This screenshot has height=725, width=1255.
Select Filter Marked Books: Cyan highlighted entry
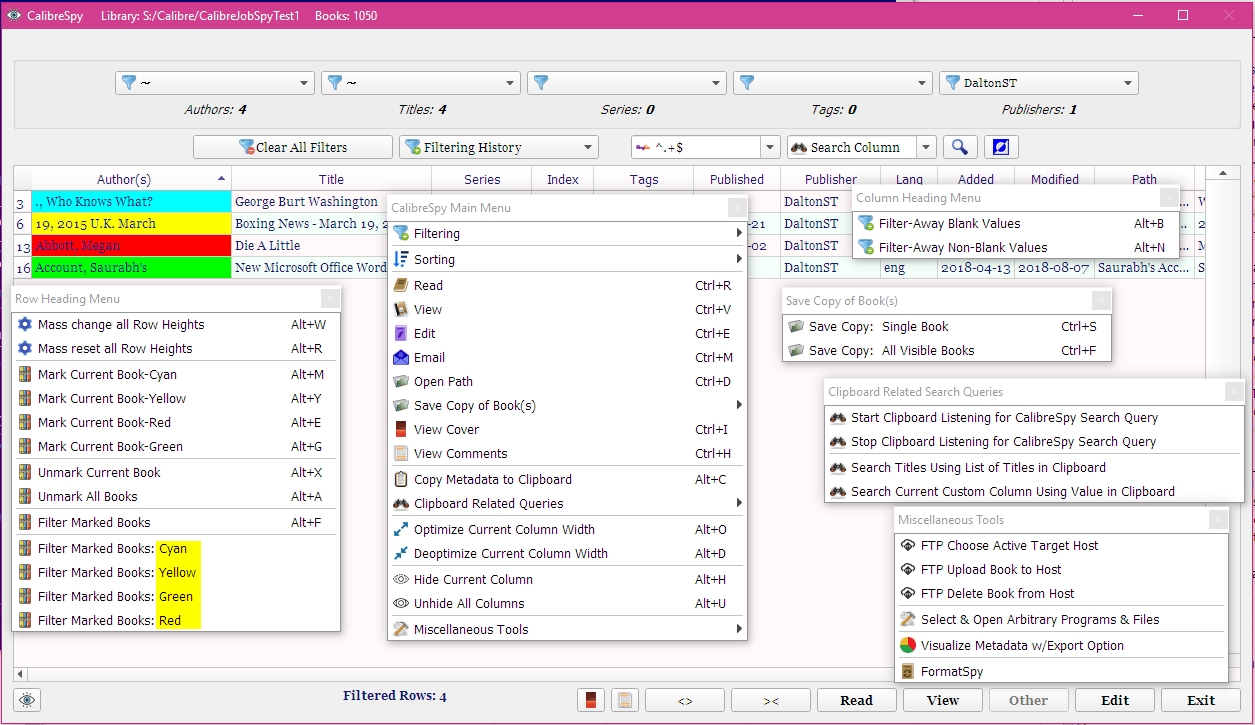point(112,548)
